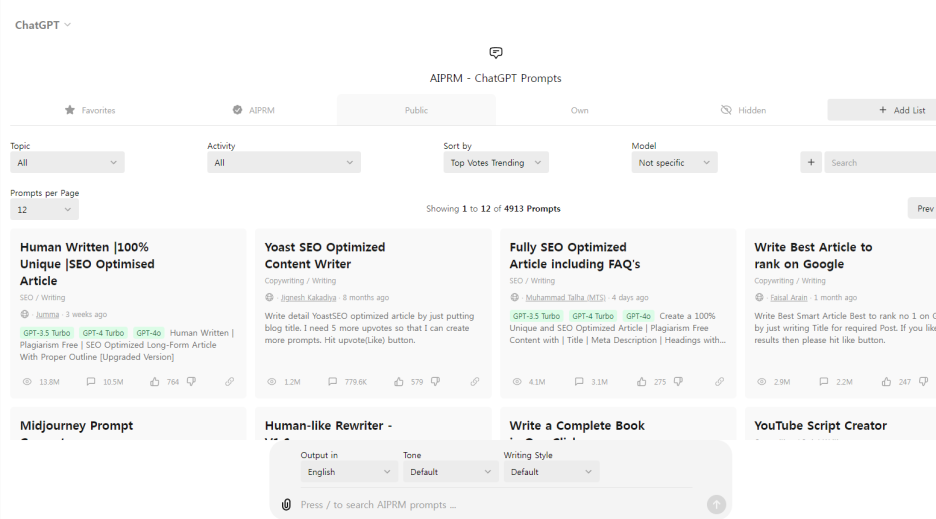Click GPT-4o tag on Fully SEO Optimized card
936x519 pixels.
[638, 316]
